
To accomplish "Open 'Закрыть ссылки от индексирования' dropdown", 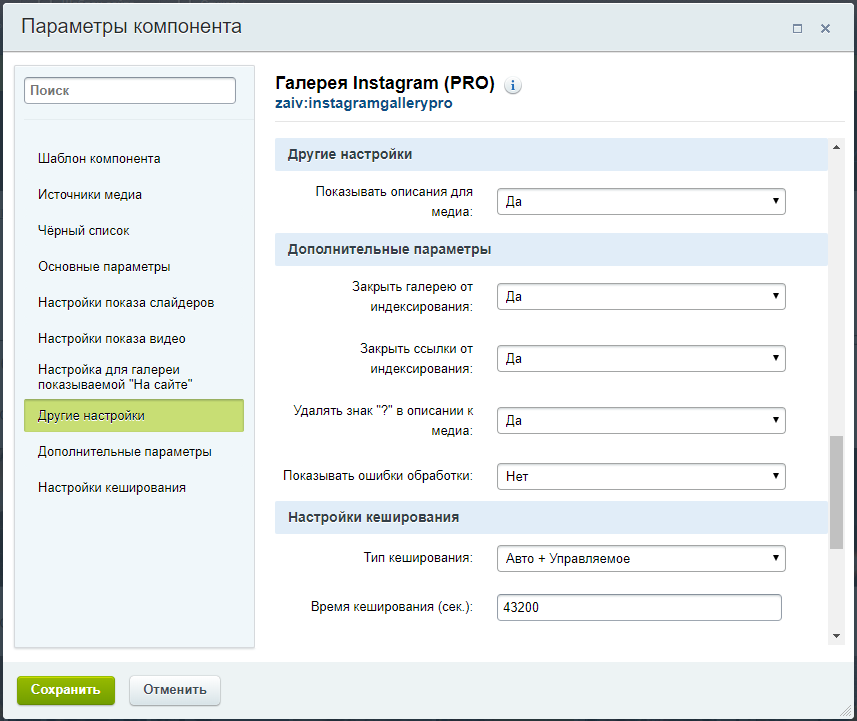I will point(640,359).
